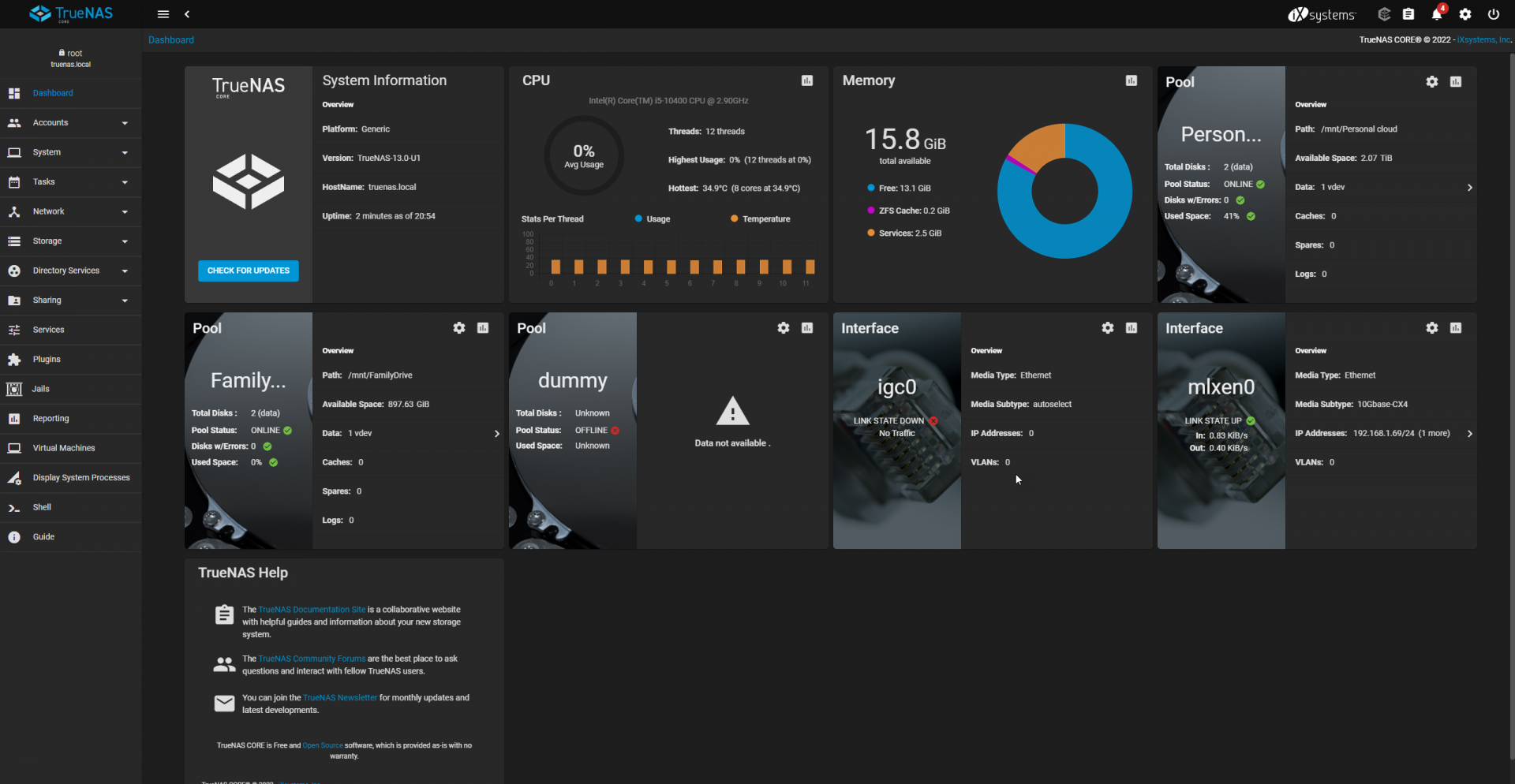1515x784 pixels.
Task: Open the TrueNAS Newsletter link
Action: [340, 698]
